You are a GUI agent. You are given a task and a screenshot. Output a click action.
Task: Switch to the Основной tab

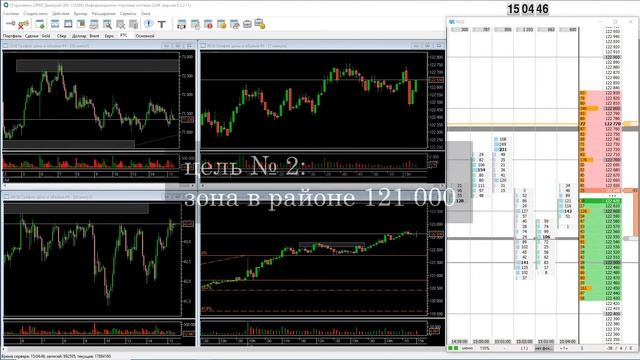145,36
